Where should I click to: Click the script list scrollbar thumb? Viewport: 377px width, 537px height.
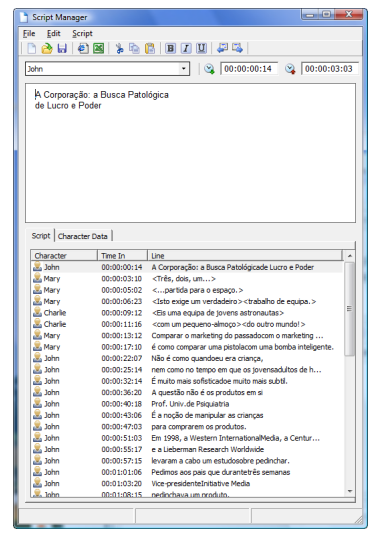(x=350, y=309)
